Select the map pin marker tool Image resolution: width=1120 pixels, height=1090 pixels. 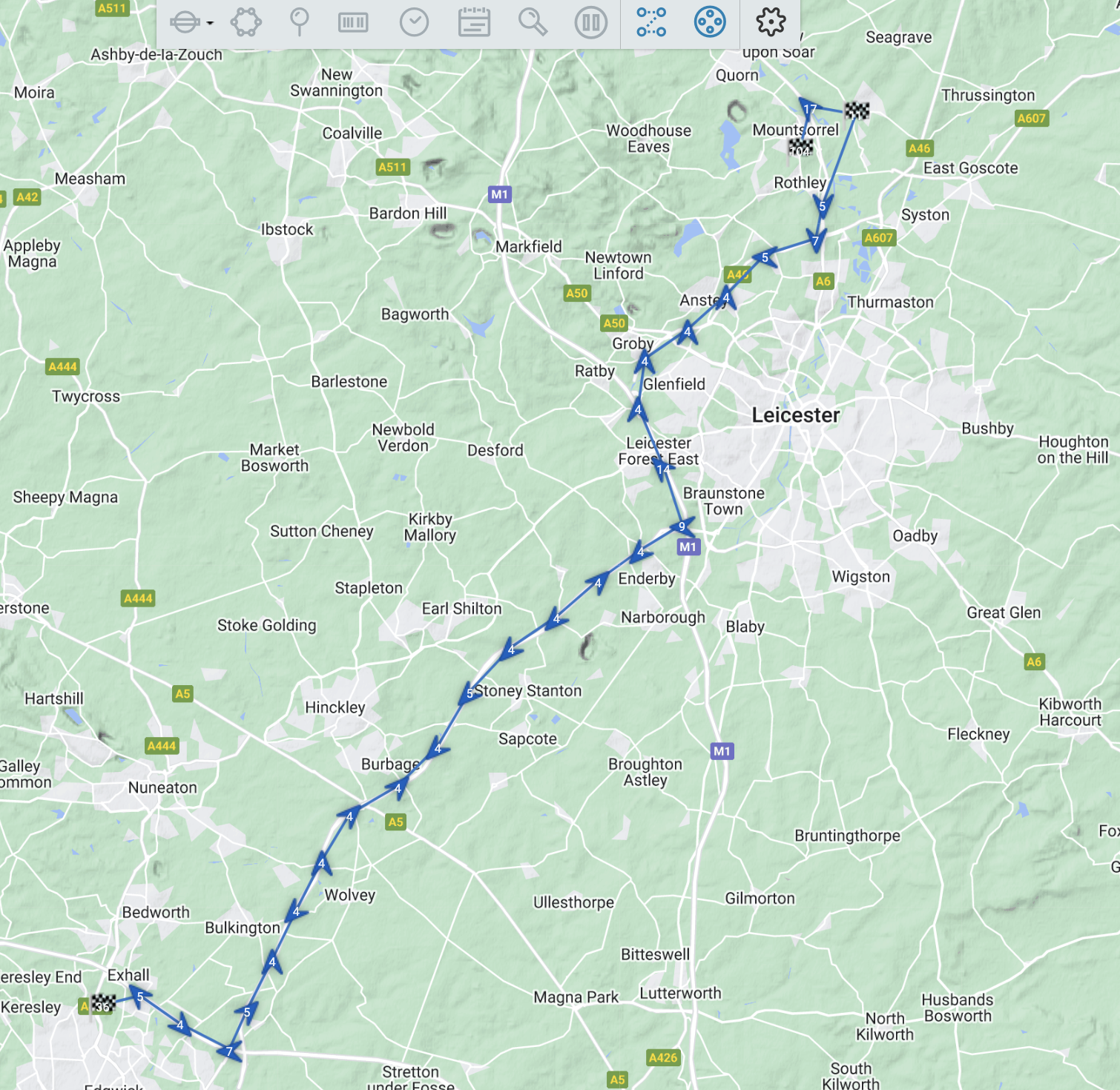coord(299,22)
